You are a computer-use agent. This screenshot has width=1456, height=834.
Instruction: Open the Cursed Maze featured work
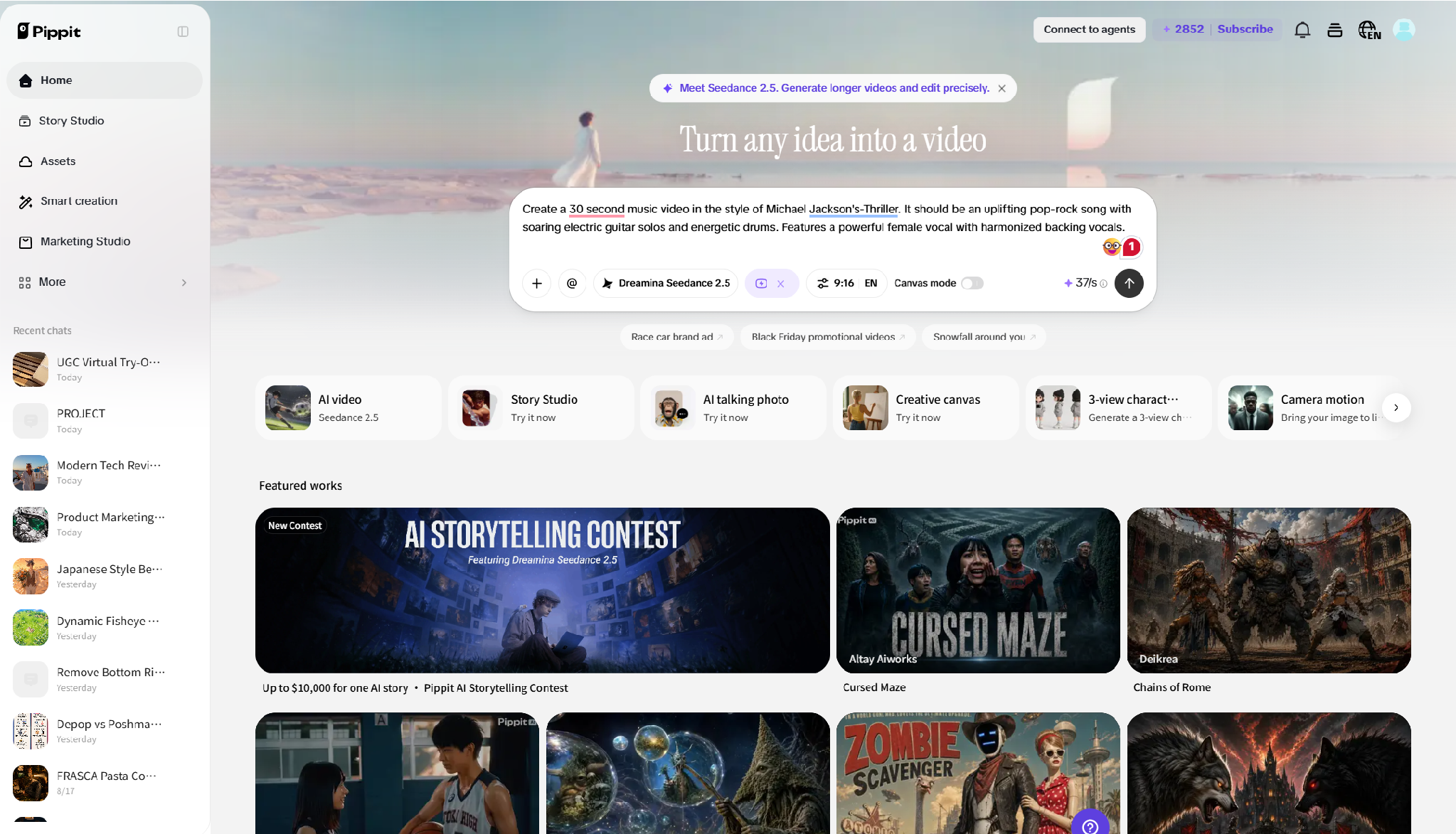point(978,590)
